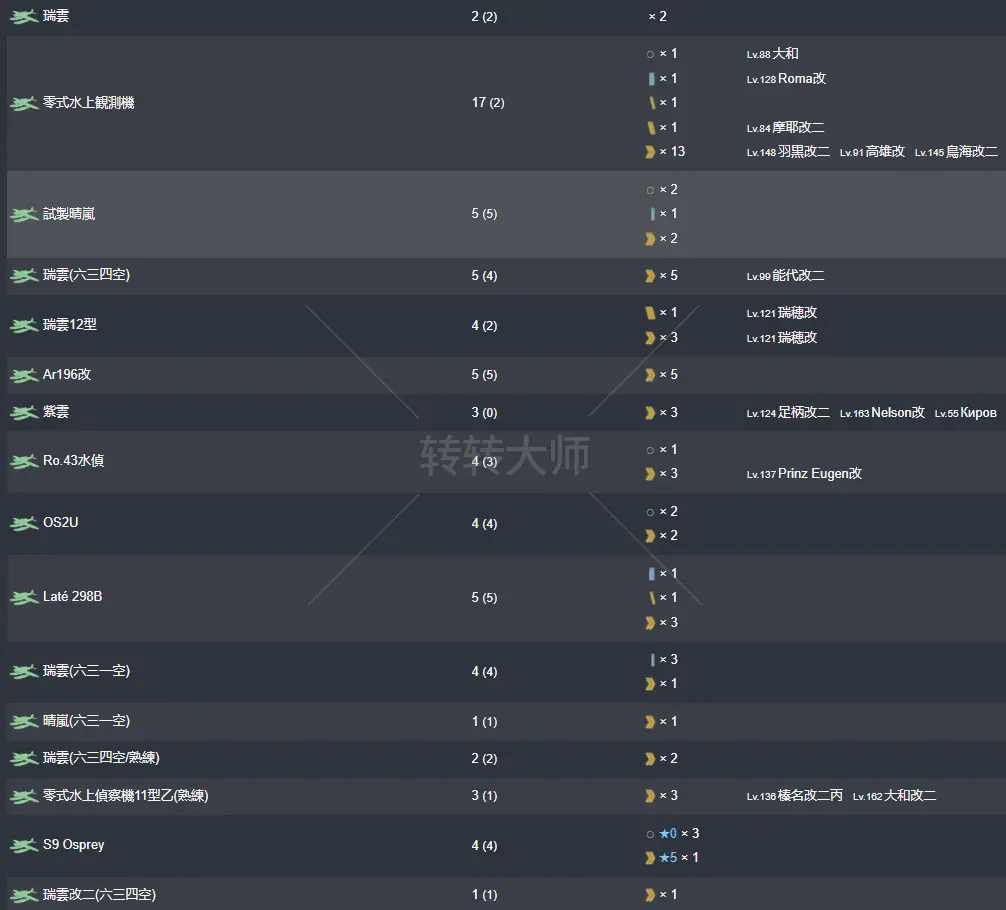Select the seaplane icon for S9 Osprey
This screenshot has height=910, width=1006.
click(24, 846)
